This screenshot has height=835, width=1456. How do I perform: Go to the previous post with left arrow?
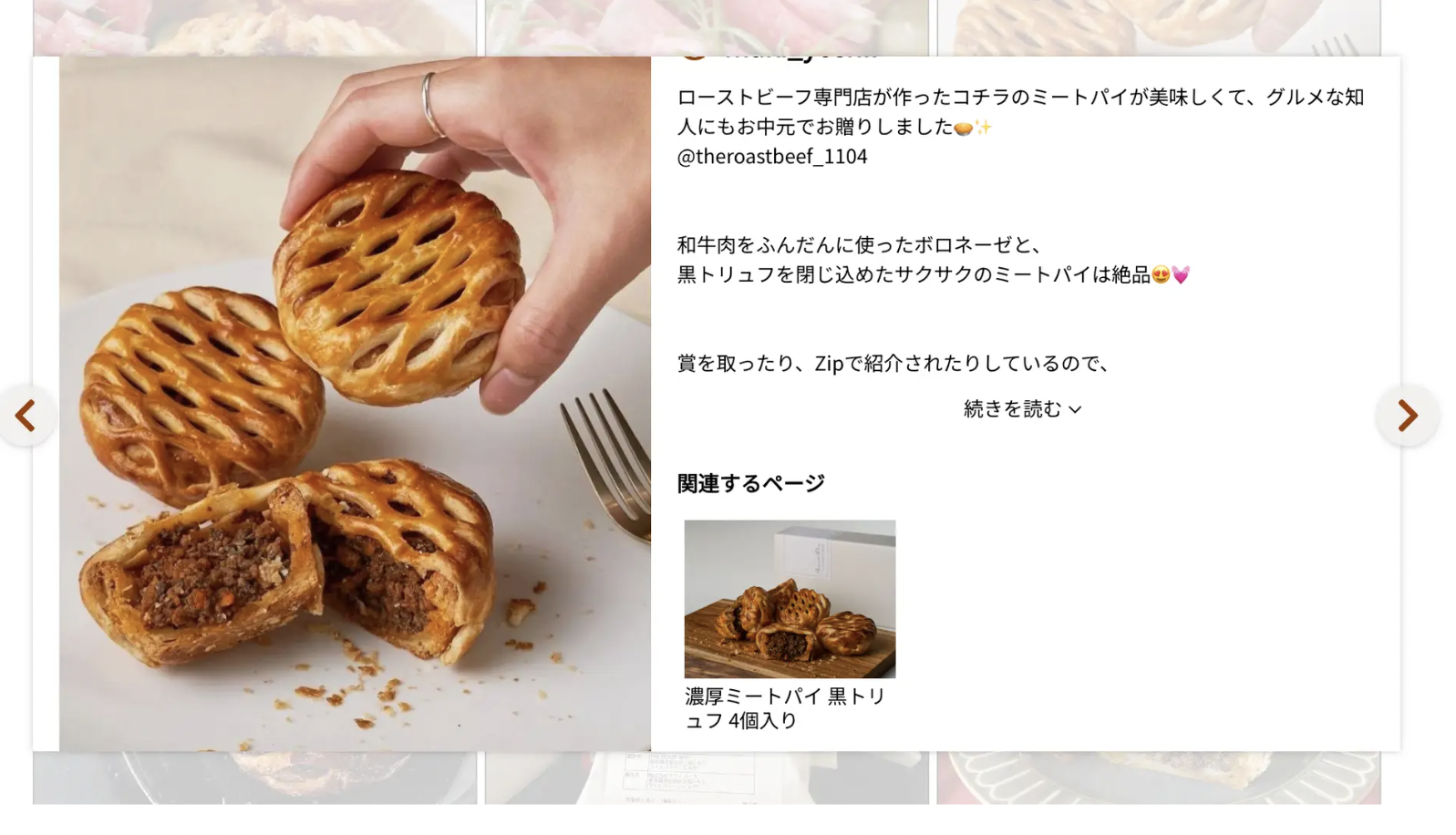[x=26, y=416]
